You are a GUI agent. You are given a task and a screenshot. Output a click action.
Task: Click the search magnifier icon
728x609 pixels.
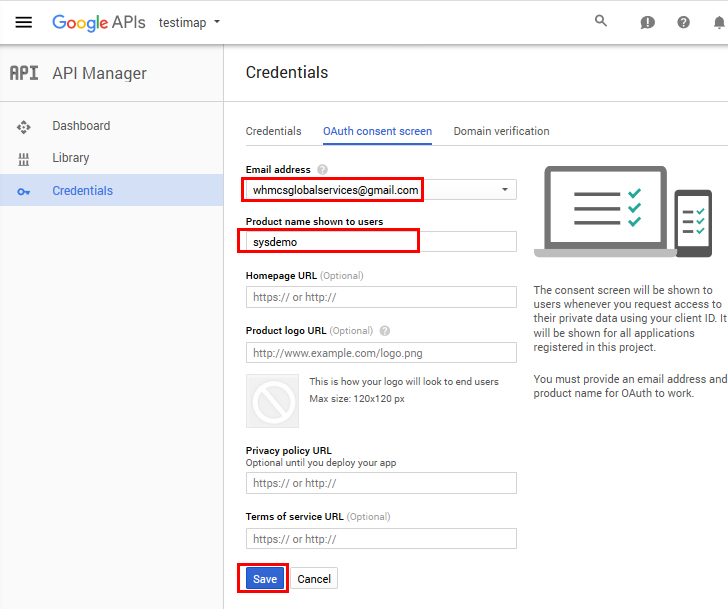coord(601,21)
